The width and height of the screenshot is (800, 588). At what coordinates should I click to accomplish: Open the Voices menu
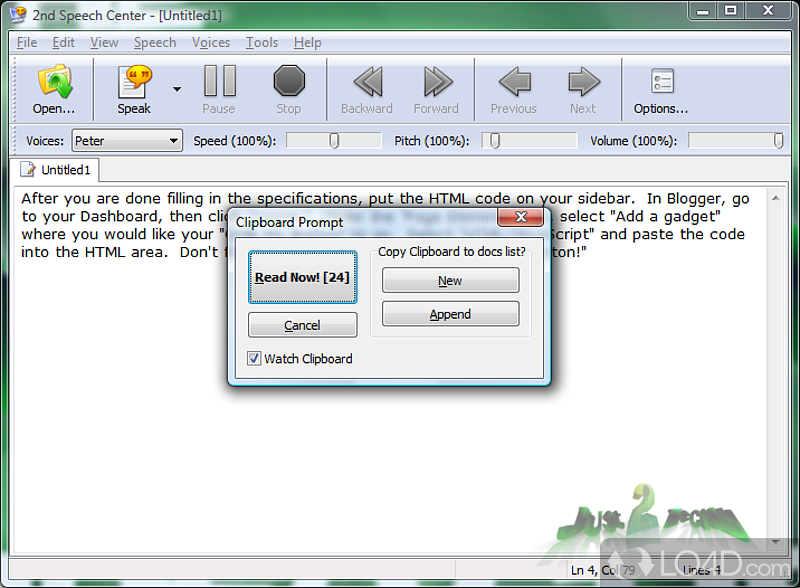(x=211, y=42)
